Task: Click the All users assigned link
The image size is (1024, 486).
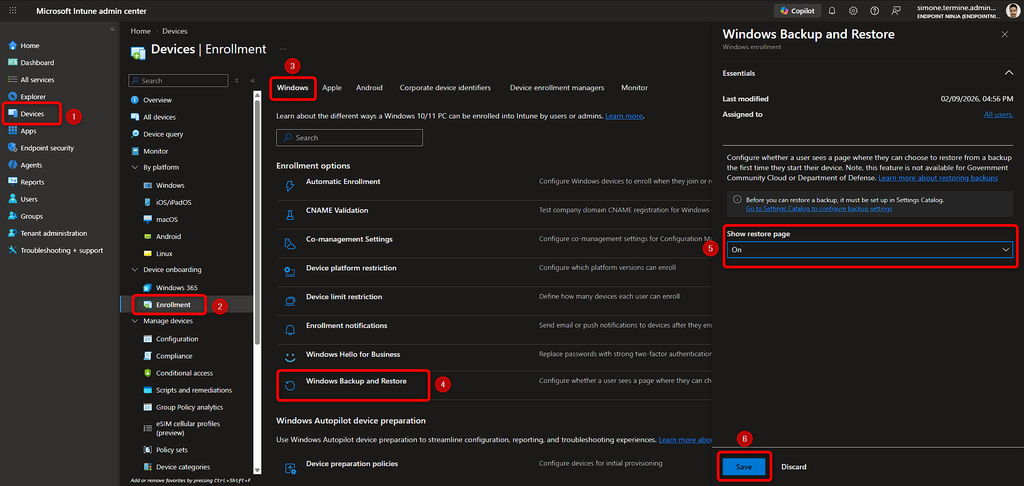Action: click(999, 114)
